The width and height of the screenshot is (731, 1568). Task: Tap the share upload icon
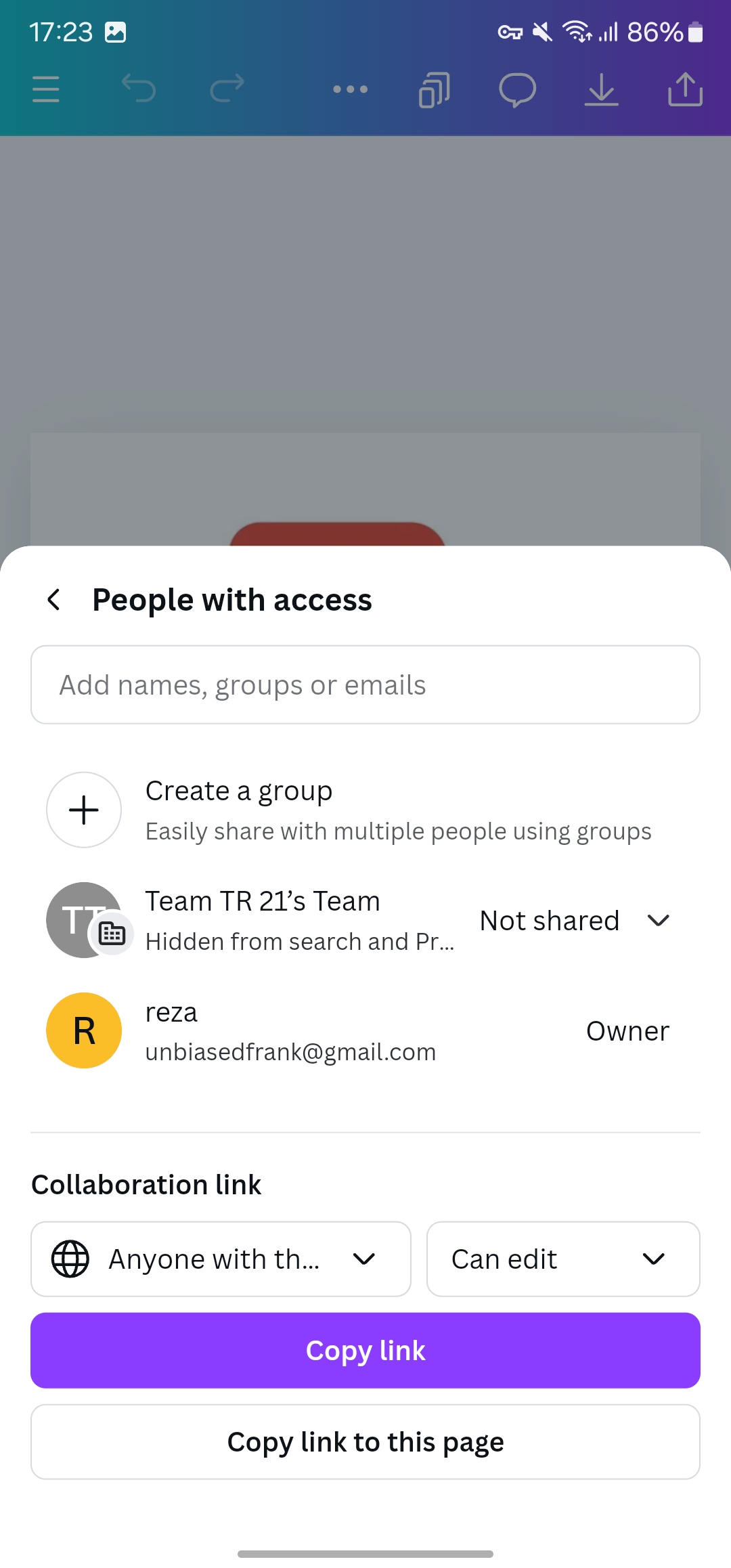pos(686,89)
